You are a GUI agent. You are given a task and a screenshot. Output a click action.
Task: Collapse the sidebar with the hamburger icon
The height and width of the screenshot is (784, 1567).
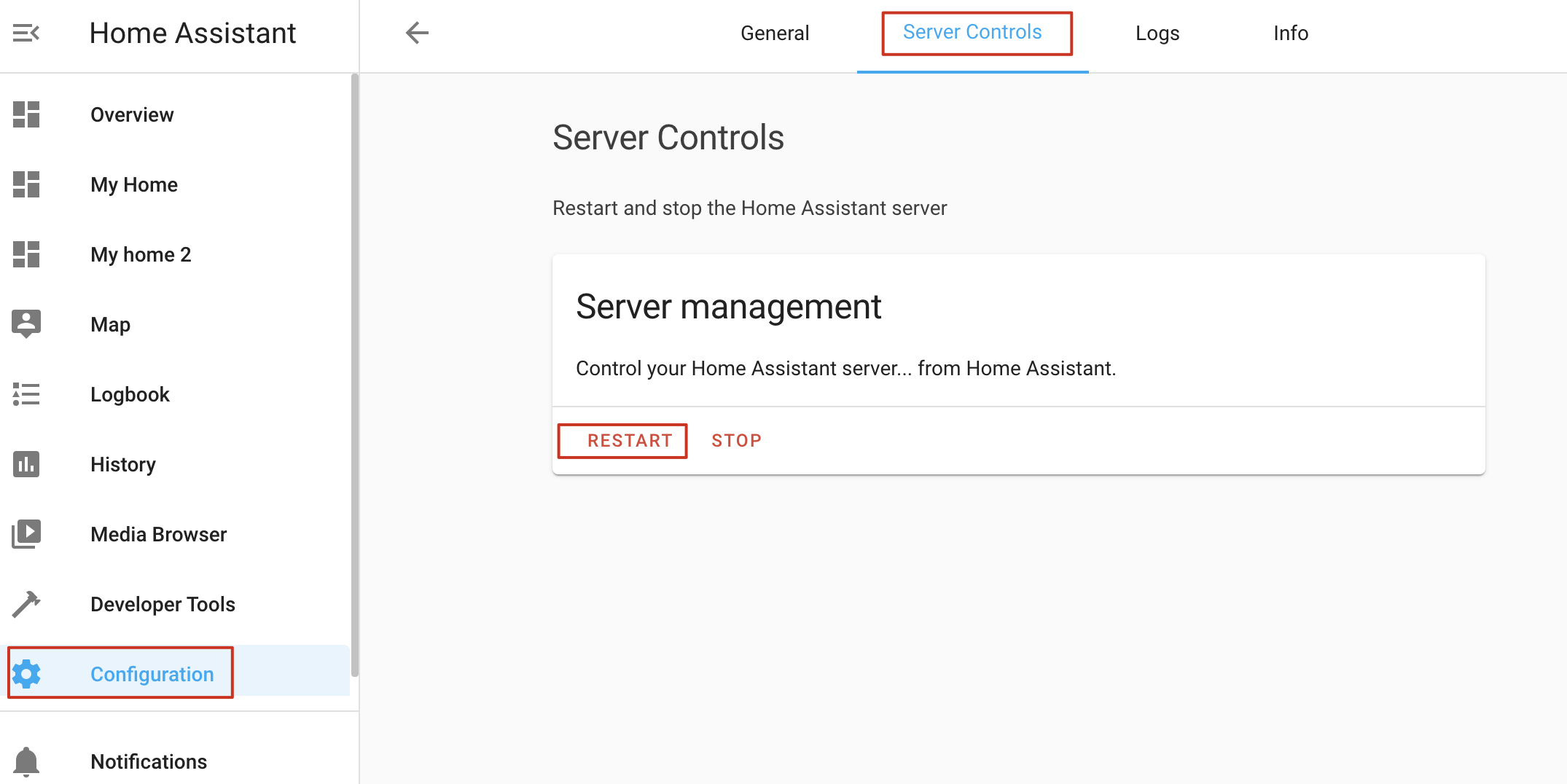click(26, 33)
